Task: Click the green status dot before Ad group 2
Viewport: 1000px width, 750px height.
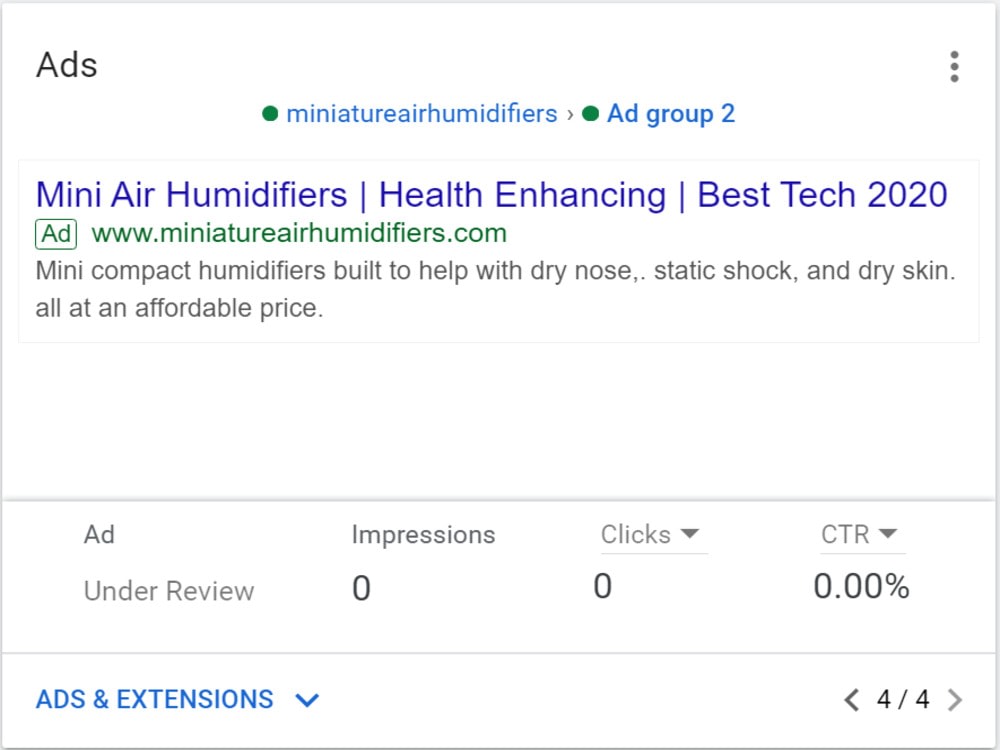Action: (x=591, y=114)
